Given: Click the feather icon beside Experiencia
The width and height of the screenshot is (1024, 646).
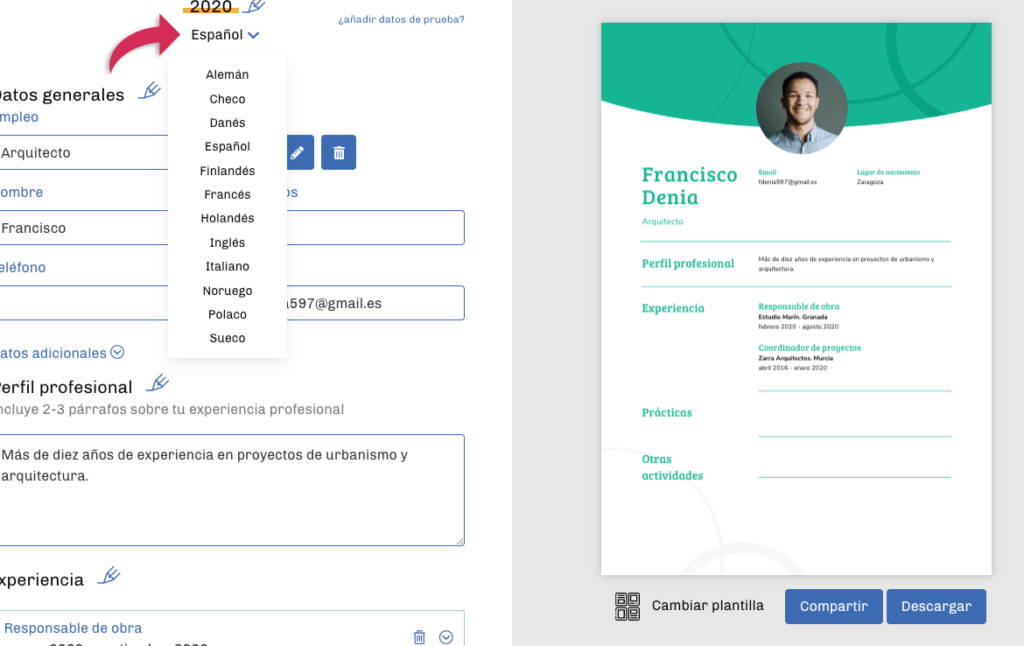Looking at the screenshot, I should (109, 576).
